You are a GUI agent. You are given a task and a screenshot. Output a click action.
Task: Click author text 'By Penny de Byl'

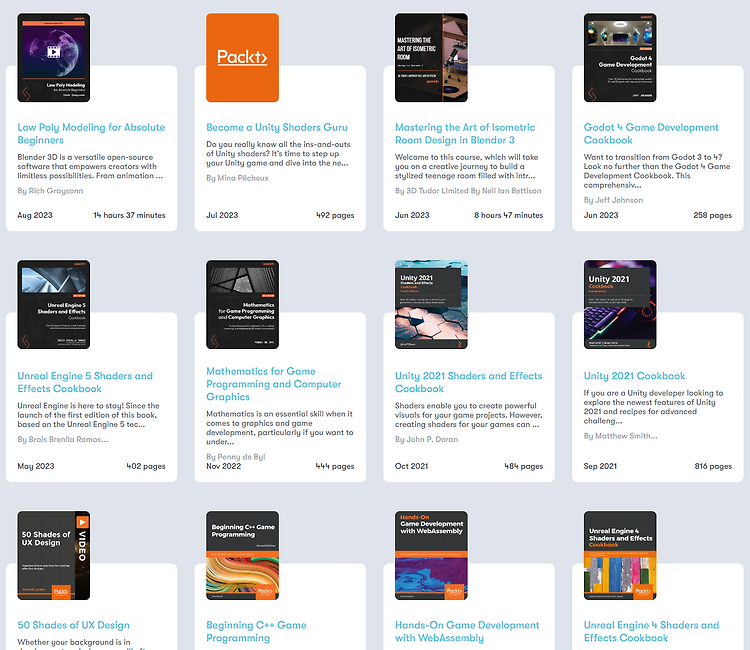pos(236,457)
